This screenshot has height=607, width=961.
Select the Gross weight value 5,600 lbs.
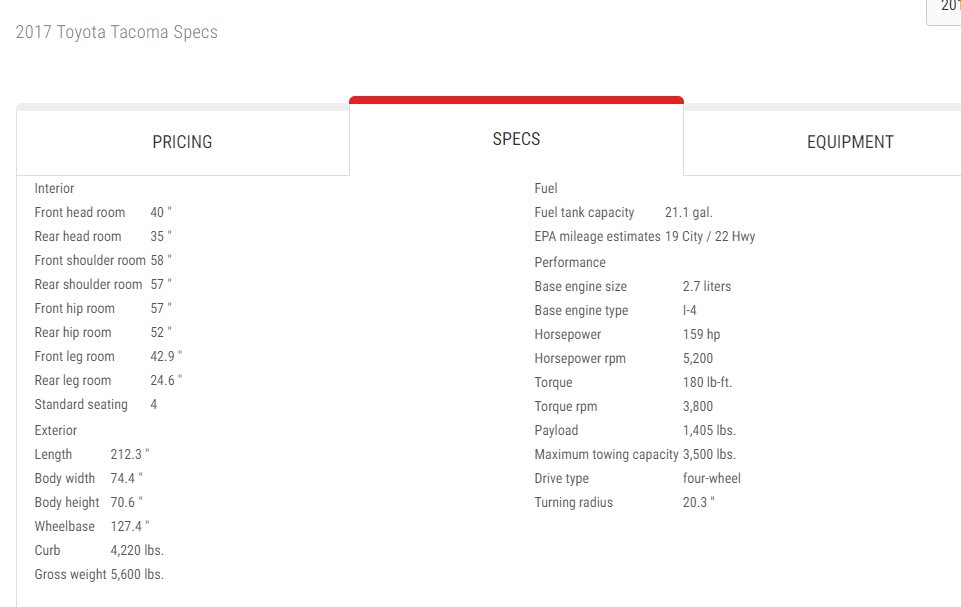(137, 575)
